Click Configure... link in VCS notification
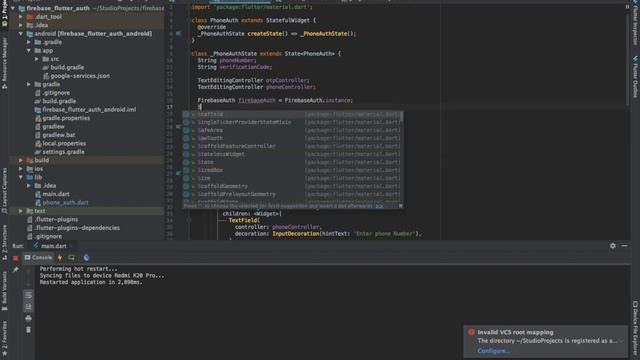 click(x=493, y=351)
